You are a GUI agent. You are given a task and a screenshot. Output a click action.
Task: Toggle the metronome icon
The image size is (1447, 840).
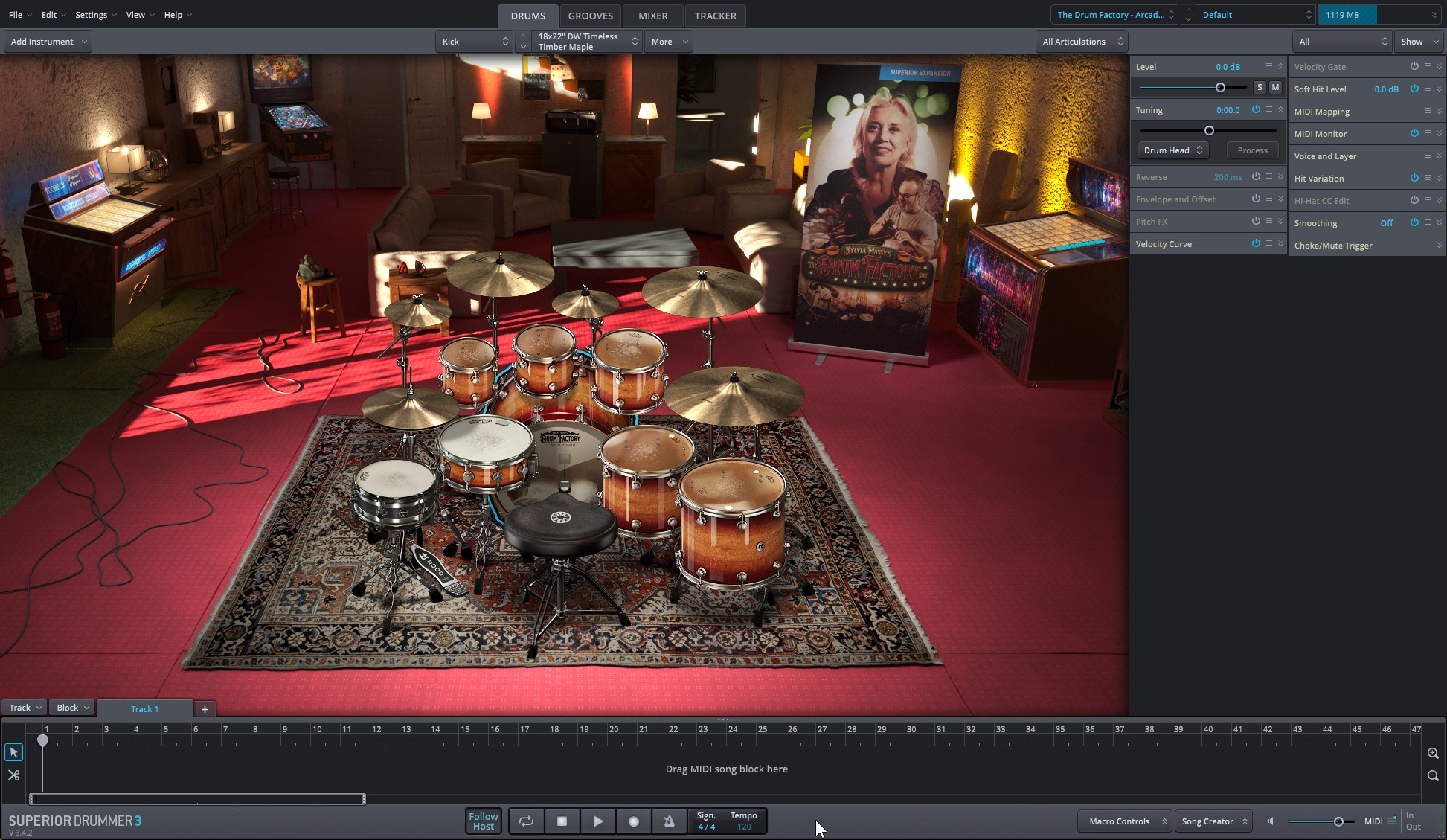(x=669, y=821)
